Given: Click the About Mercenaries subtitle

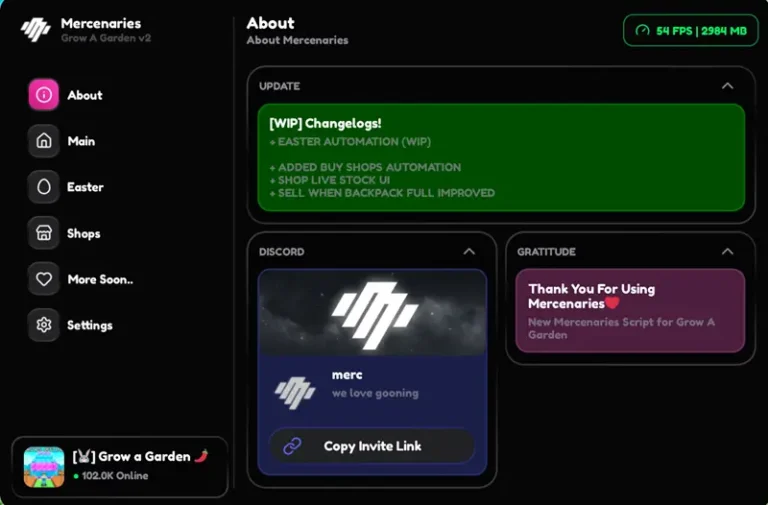Looking at the screenshot, I should coord(297,40).
